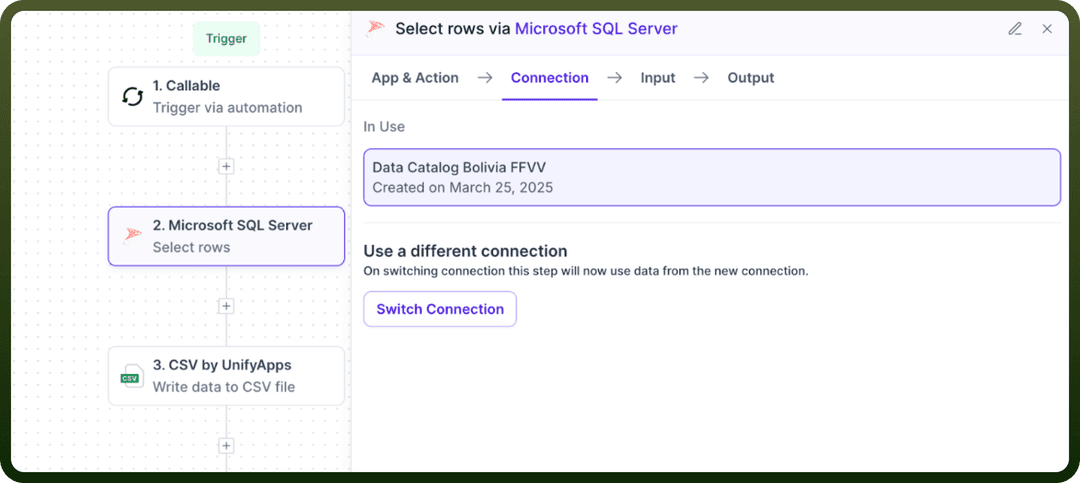This screenshot has width=1080, height=483.
Task: Click the 'Use a different connection' heading
Action: (x=466, y=250)
